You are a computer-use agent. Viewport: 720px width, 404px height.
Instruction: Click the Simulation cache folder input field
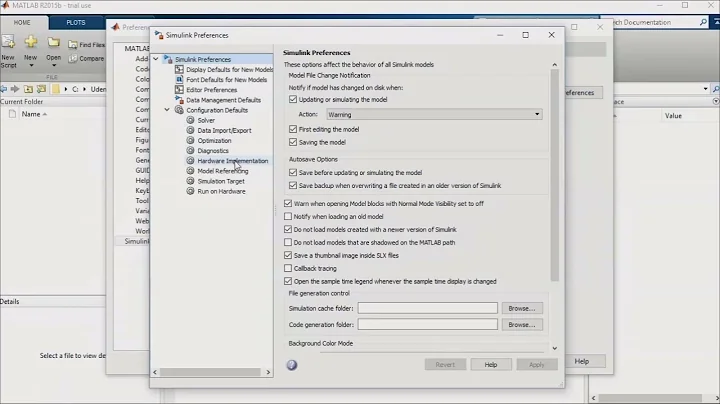tap(428, 308)
